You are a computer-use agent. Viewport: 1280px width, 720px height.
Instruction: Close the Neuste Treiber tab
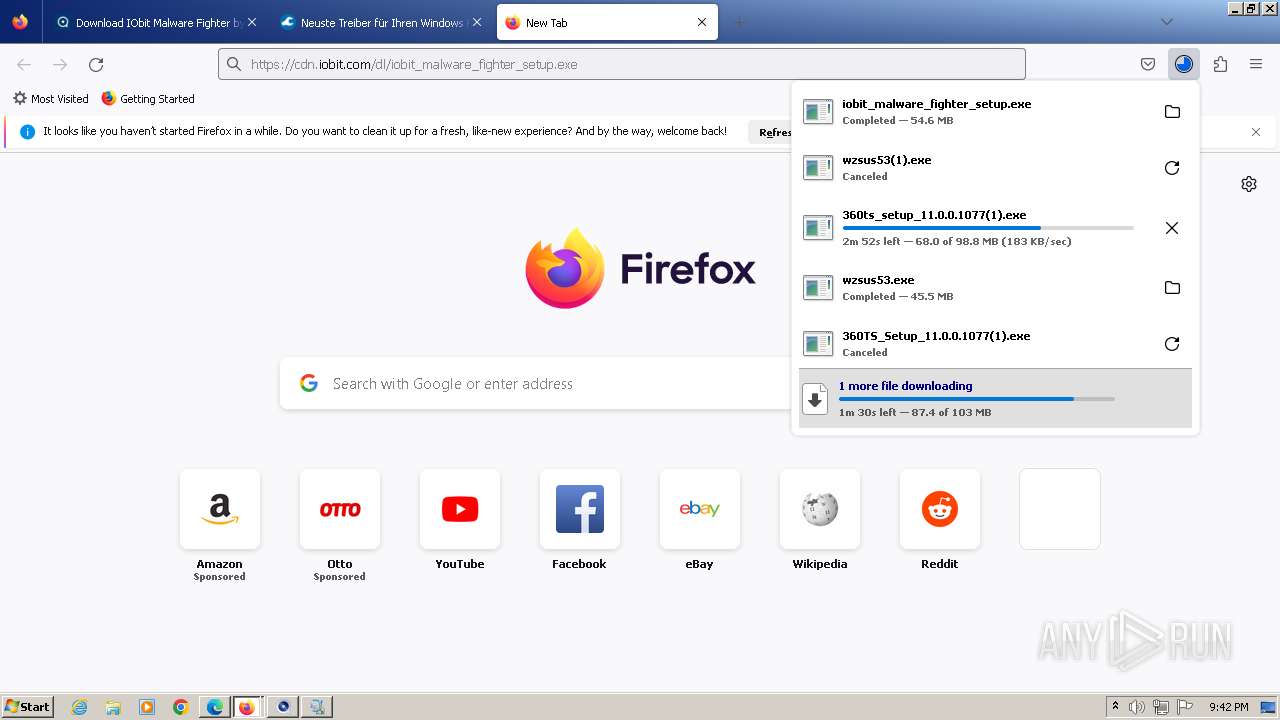pos(477,22)
